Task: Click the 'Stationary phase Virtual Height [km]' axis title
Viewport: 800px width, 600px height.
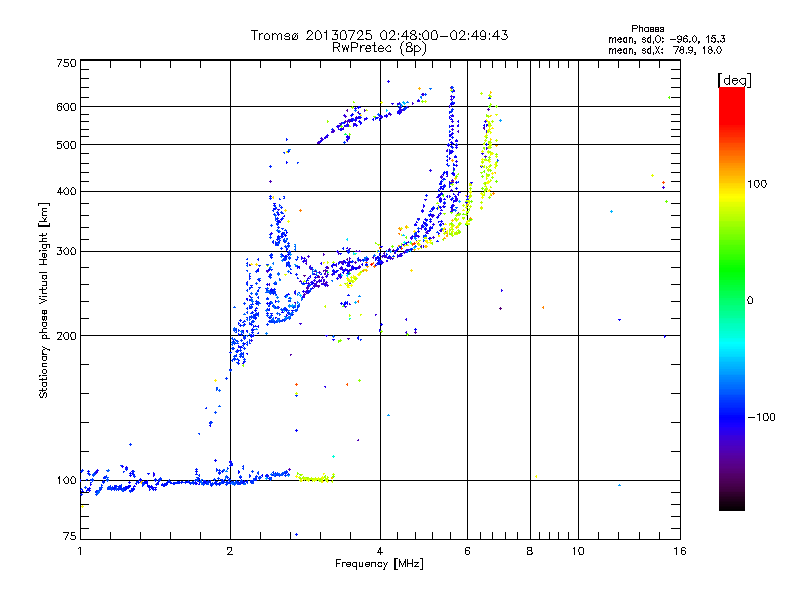Action: (44, 300)
